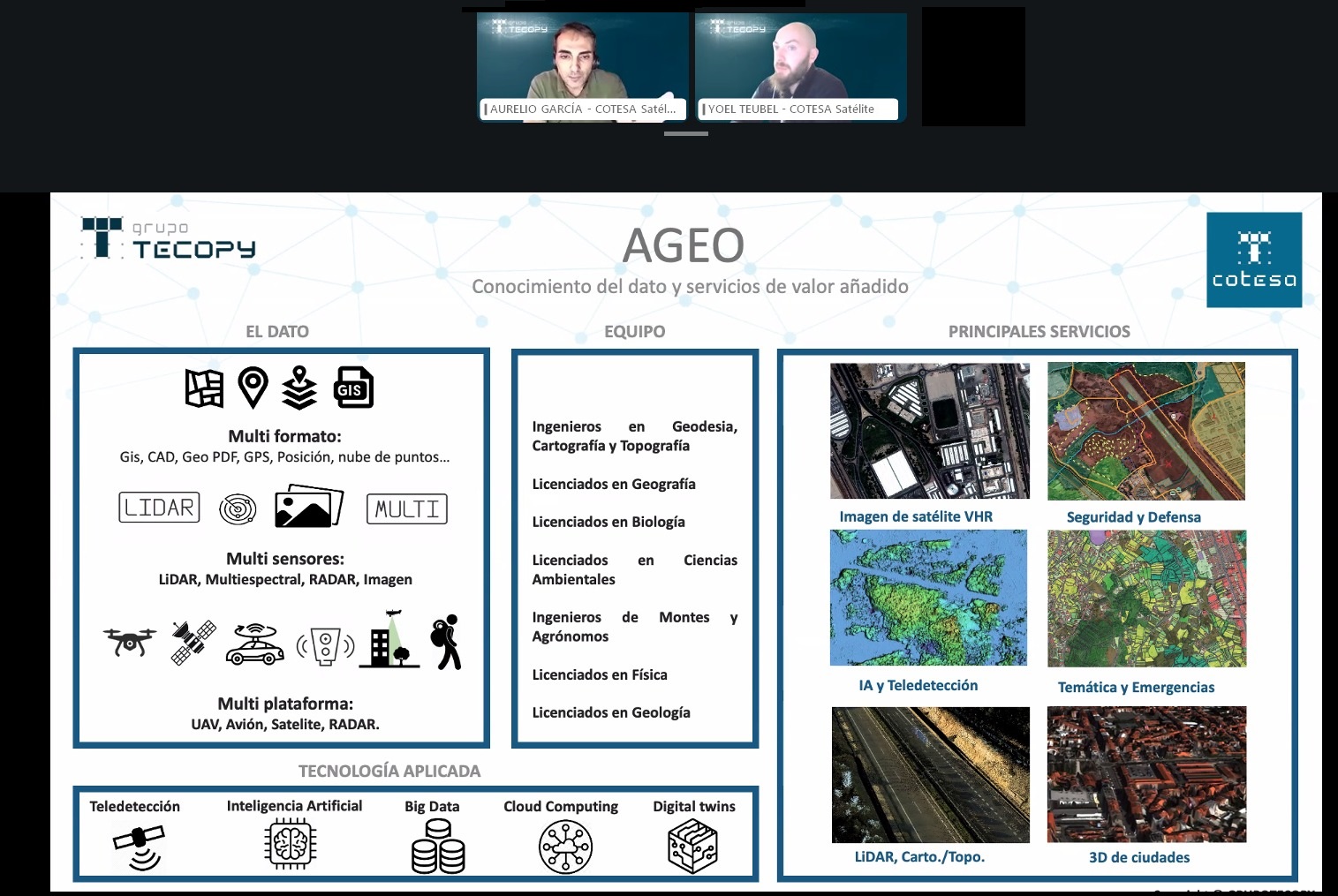The width and height of the screenshot is (1338, 896).
Task: Click the location pin icon
Action: tap(253, 388)
